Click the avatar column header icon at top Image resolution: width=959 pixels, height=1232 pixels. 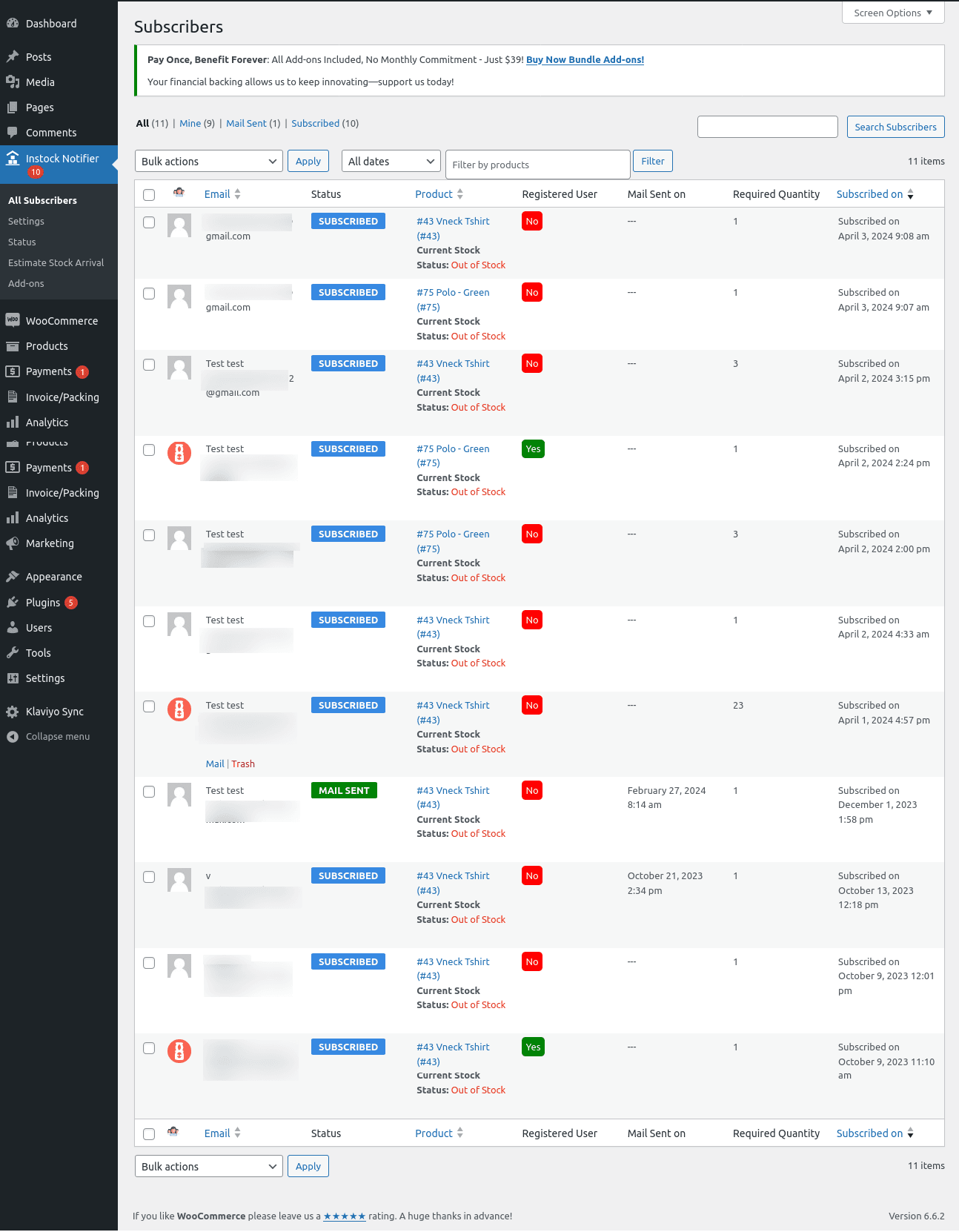(x=179, y=193)
